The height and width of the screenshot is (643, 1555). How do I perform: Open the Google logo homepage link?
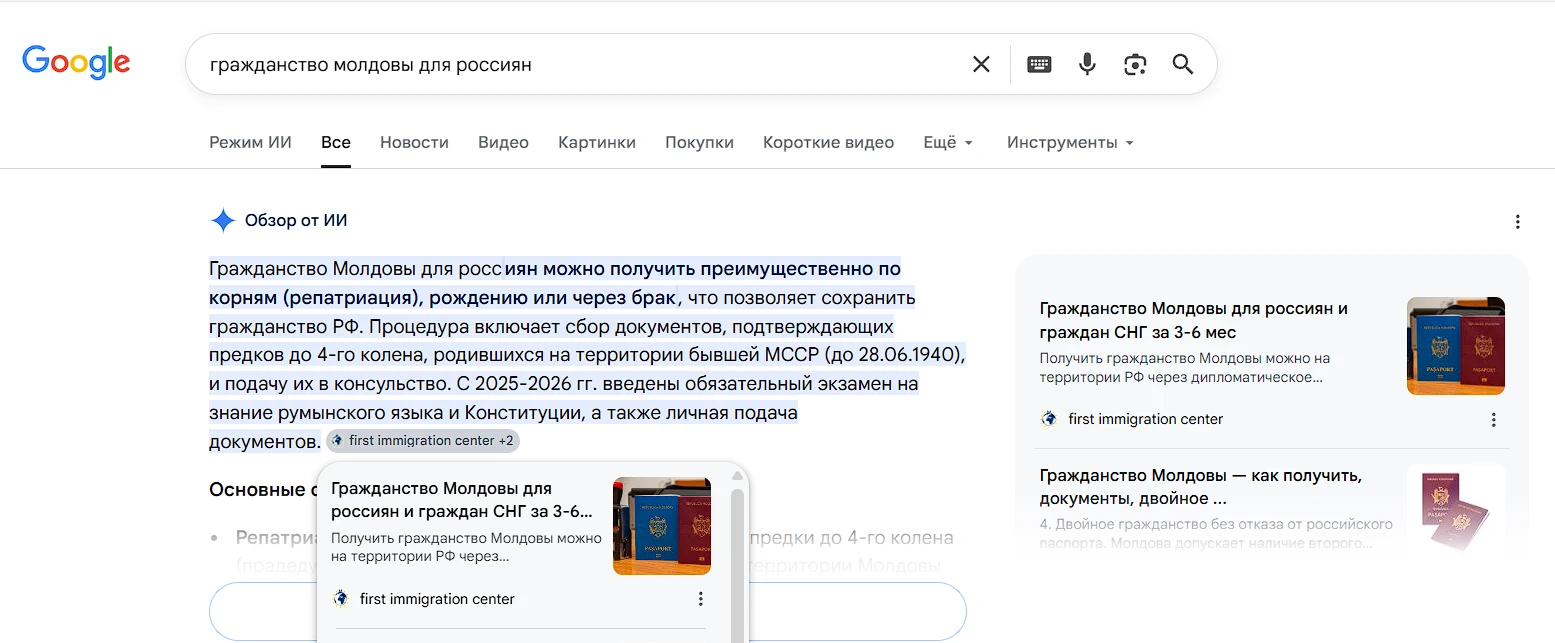[76, 62]
